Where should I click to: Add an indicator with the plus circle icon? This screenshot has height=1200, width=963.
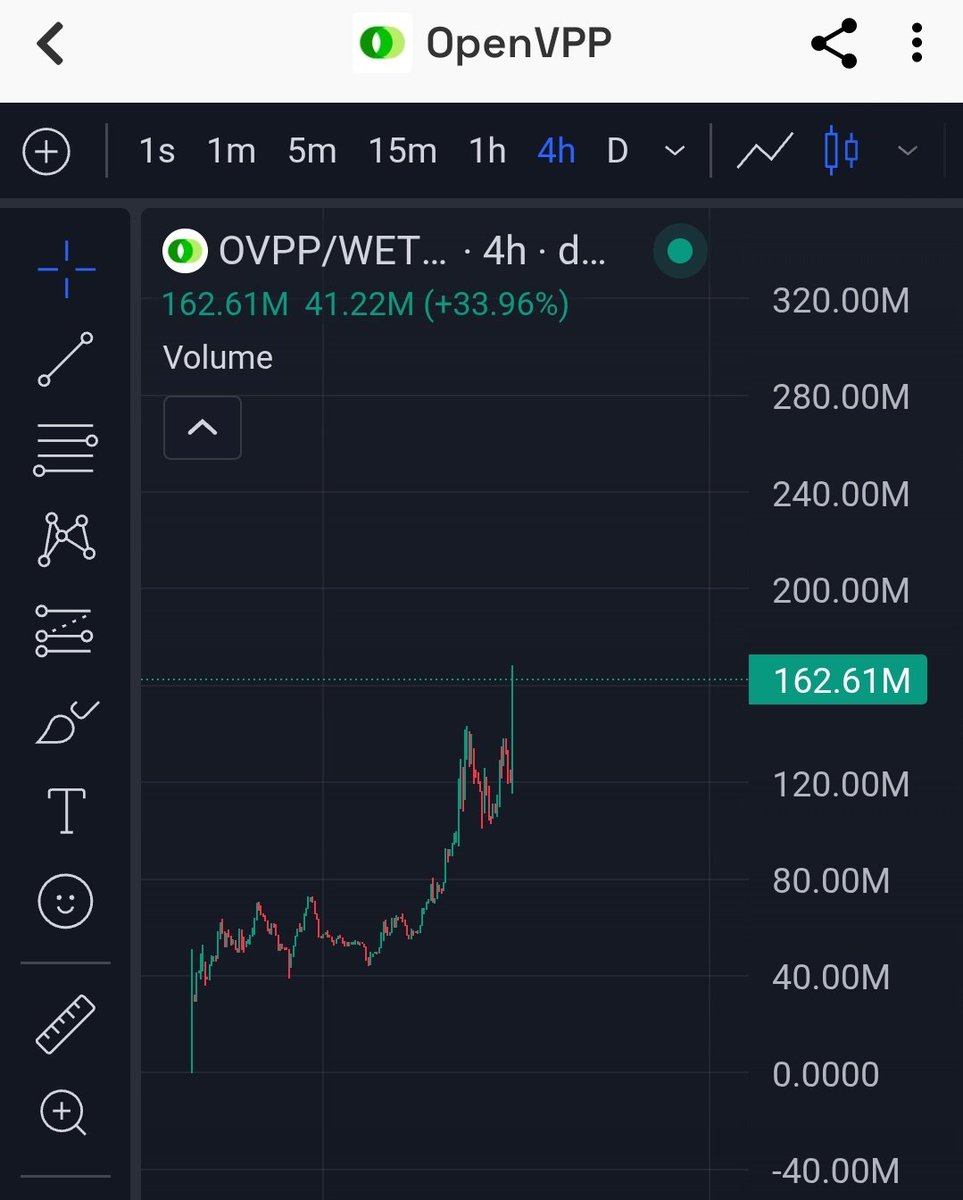tap(46, 152)
